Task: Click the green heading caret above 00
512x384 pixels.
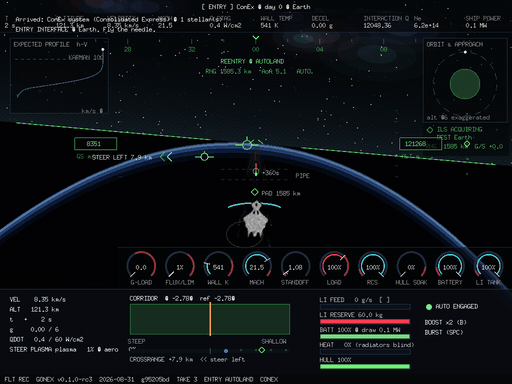Action: (256, 38)
